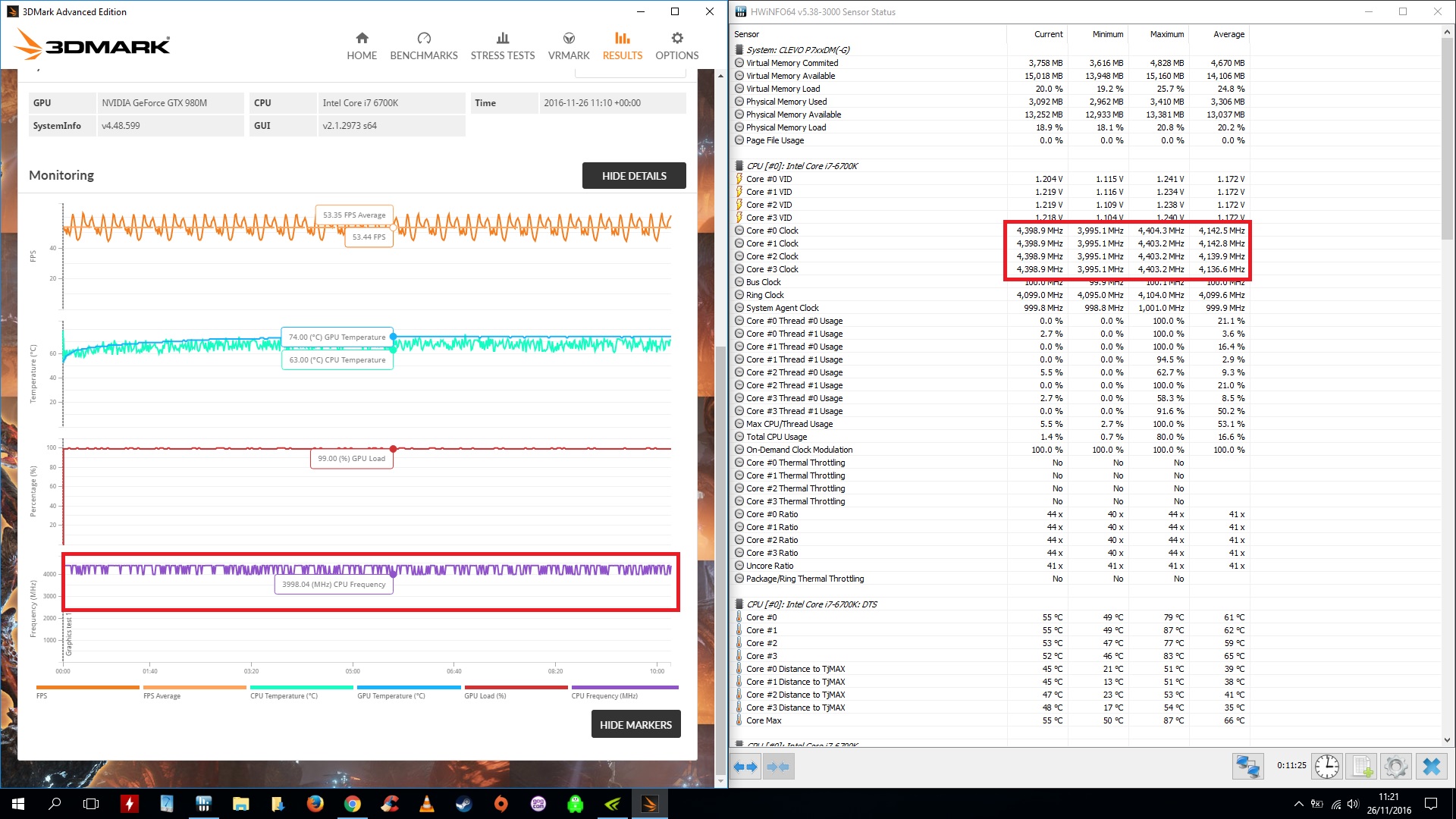Open the volume control in system tray
Viewport: 1456px width, 819px height.
(x=1353, y=804)
